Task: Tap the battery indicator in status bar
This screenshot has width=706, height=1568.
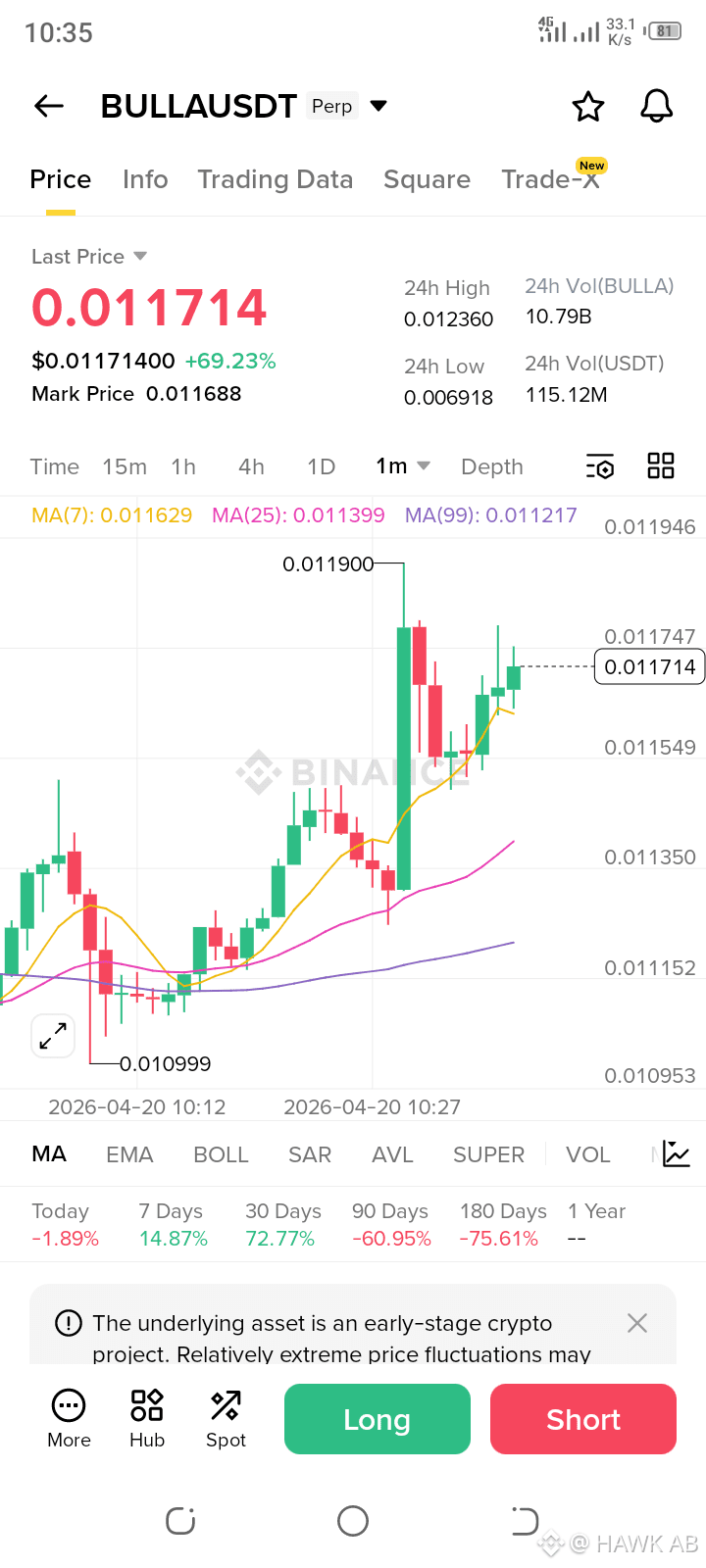Action: pos(664,31)
